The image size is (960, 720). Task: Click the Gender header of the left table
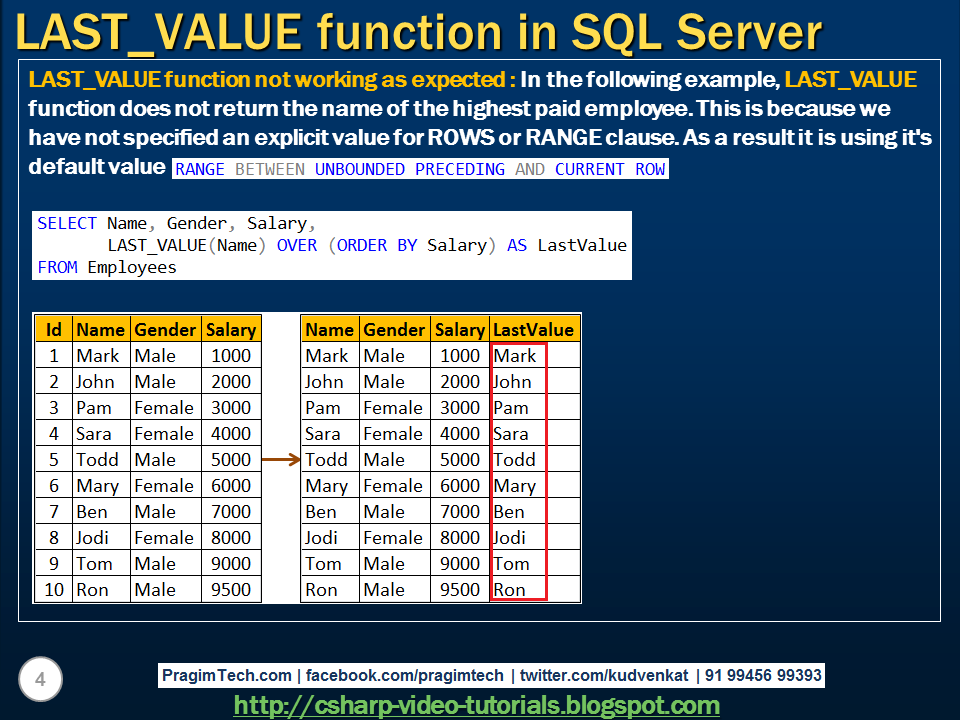point(164,329)
